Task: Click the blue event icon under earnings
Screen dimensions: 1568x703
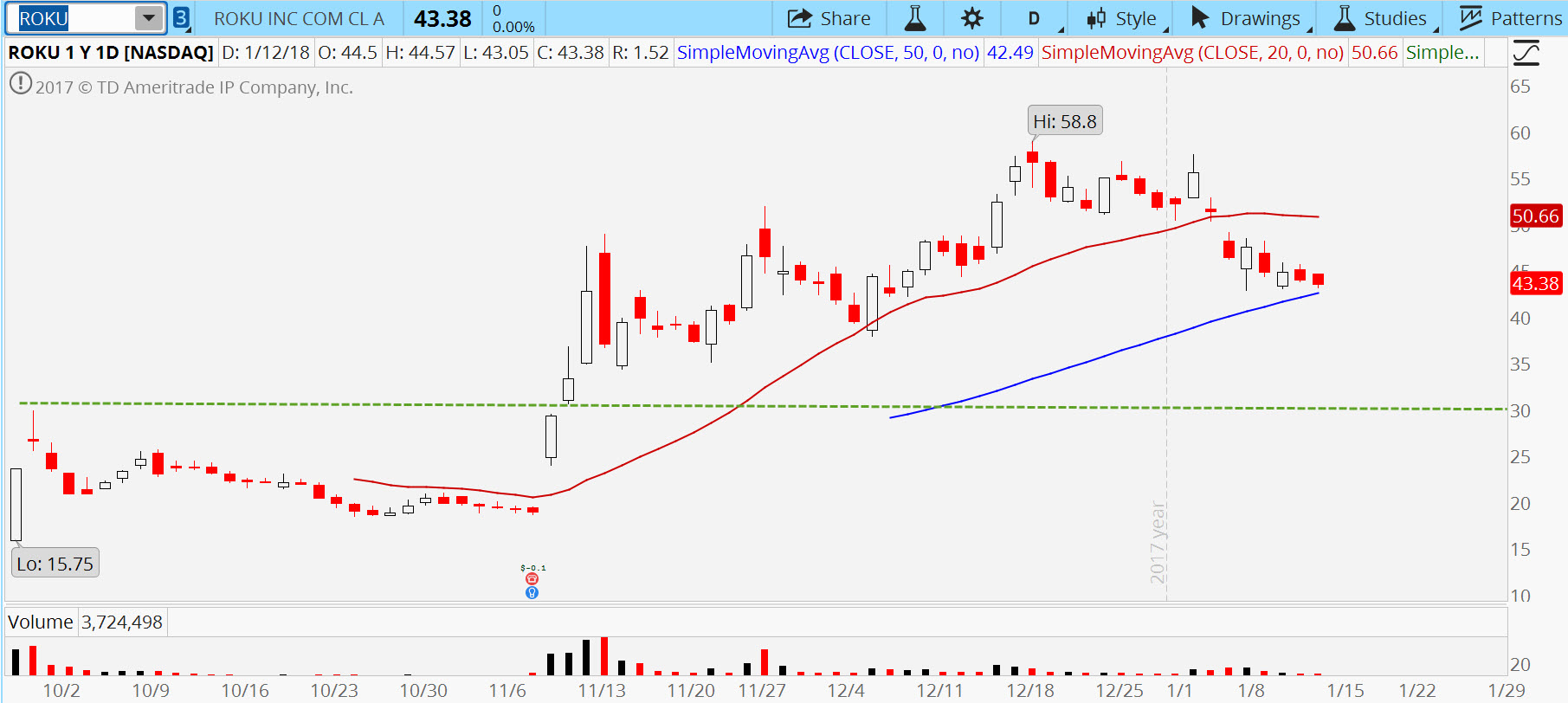Action: point(532,593)
